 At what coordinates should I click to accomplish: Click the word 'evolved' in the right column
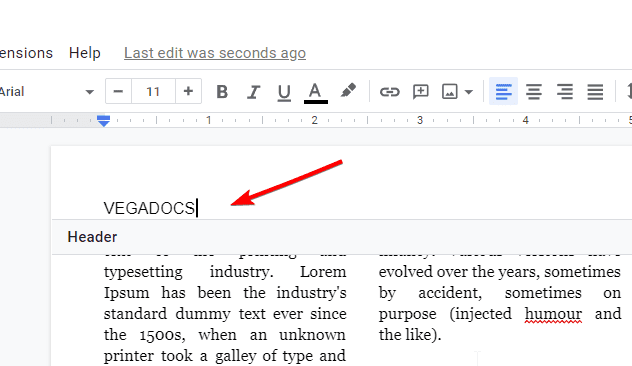[x=405, y=272]
